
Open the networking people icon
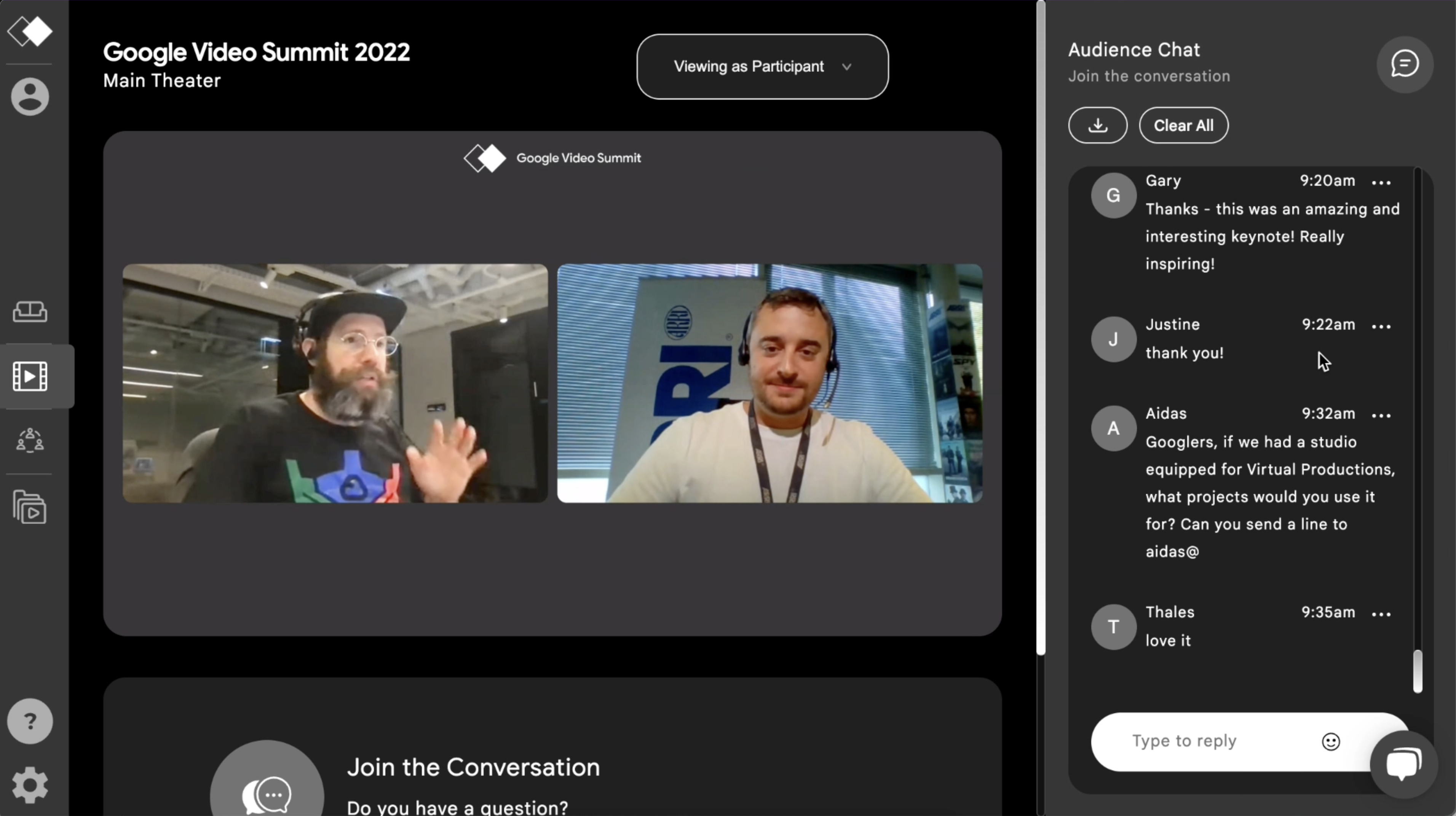30,440
